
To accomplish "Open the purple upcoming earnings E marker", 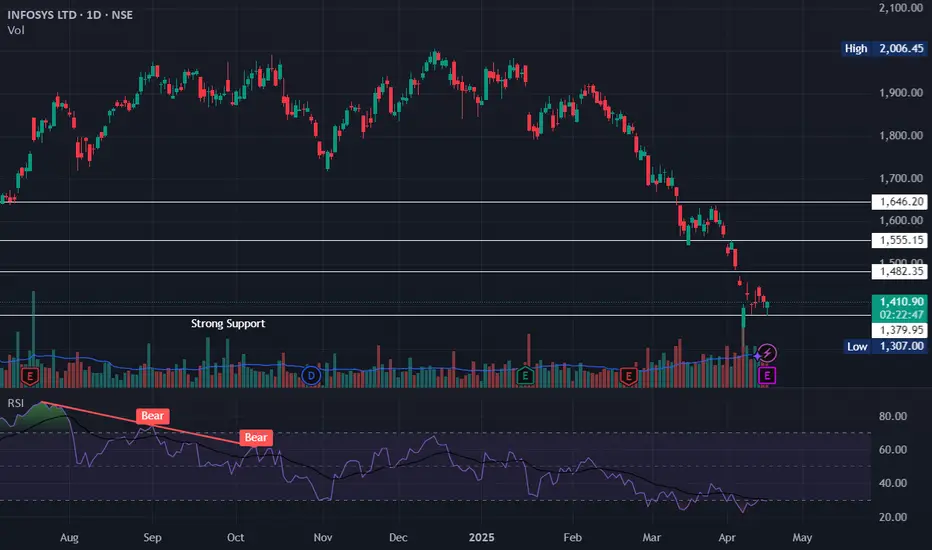I will pyautogui.click(x=767, y=376).
